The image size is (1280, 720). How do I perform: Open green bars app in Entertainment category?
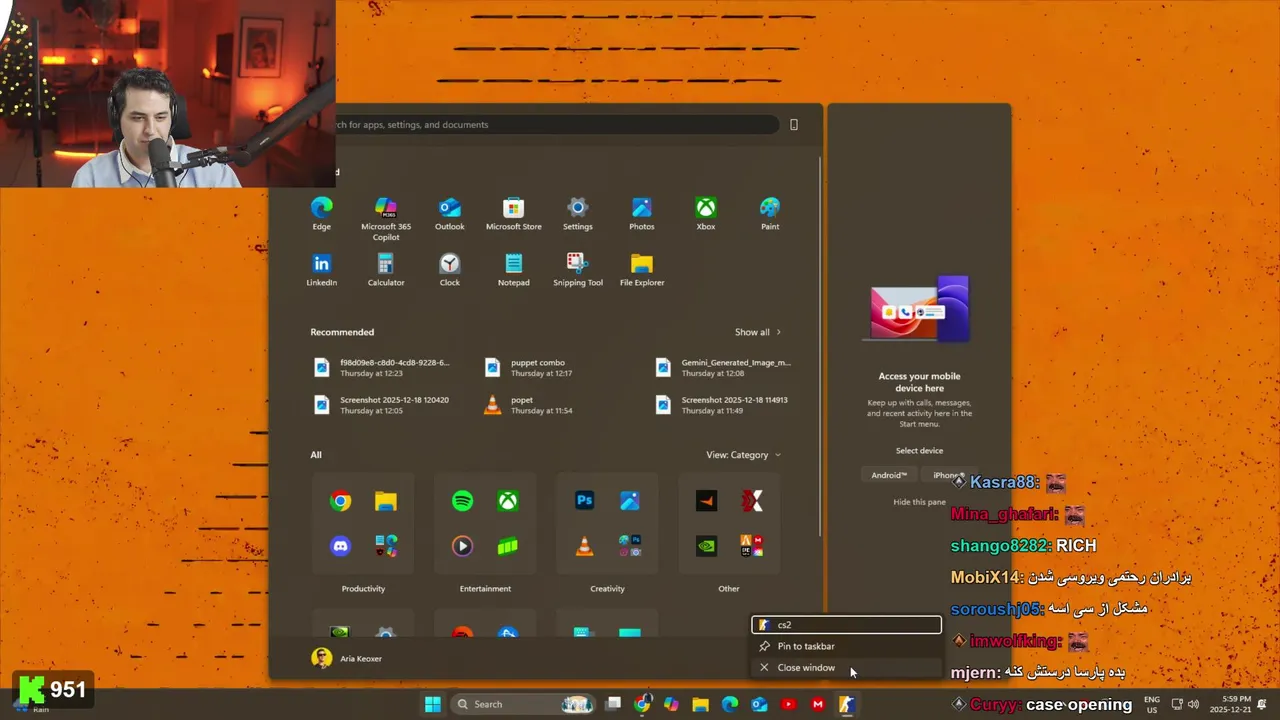click(x=508, y=546)
